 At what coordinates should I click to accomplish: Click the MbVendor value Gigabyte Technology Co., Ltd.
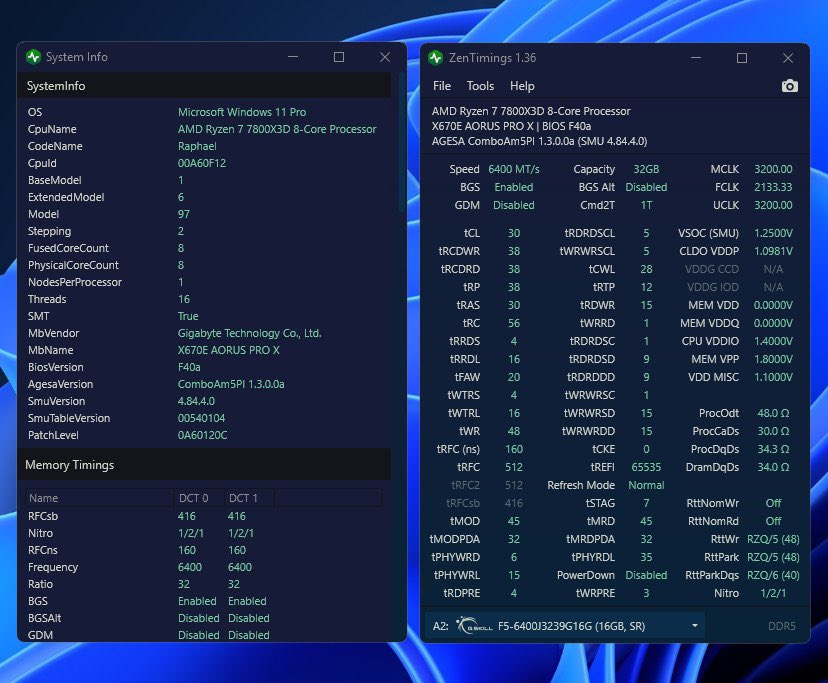point(249,333)
